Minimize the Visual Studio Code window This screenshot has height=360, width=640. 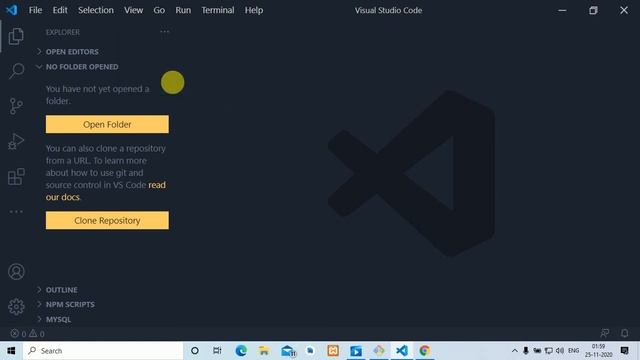[x=562, y=10]
